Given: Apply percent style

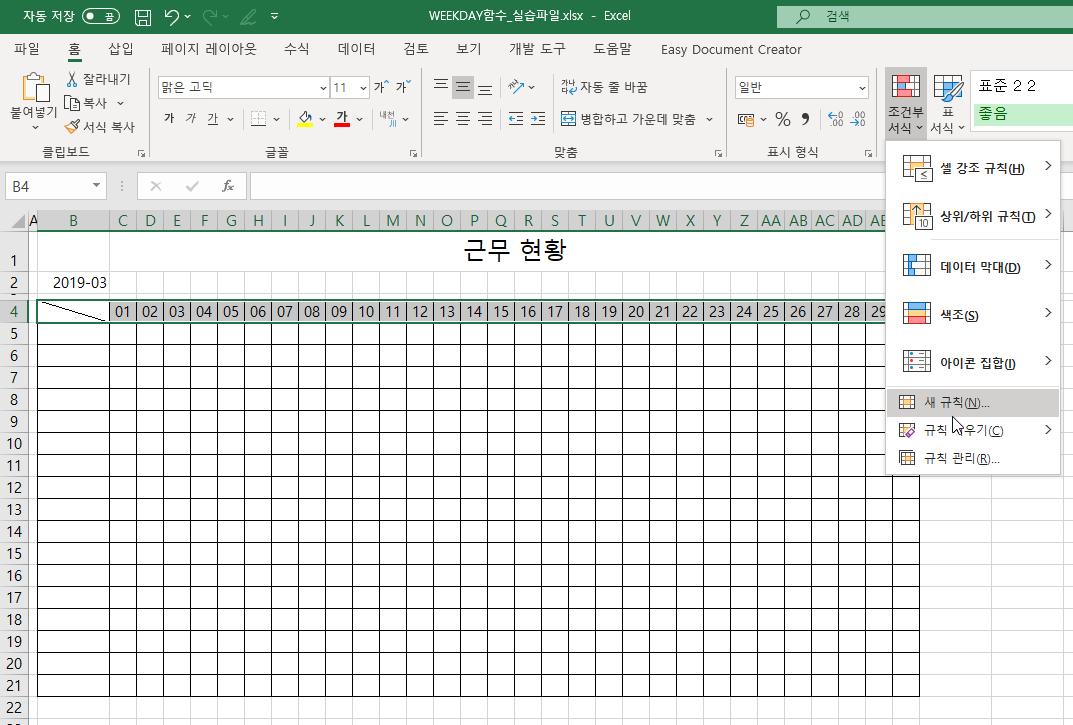Looking at the screenshot, I should coord(783,119).
